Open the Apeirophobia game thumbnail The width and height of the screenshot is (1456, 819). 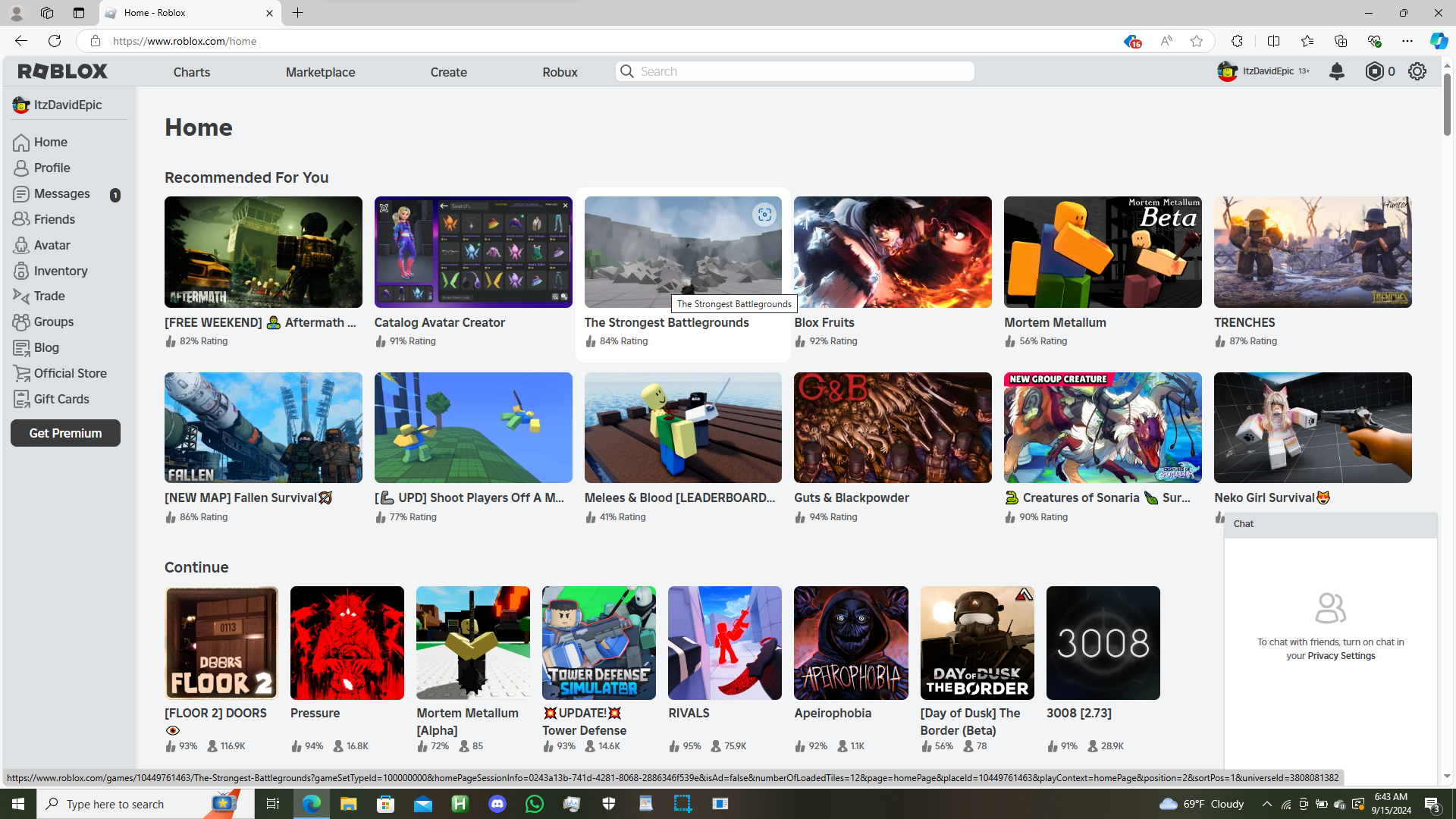click(x=851, y=643)
